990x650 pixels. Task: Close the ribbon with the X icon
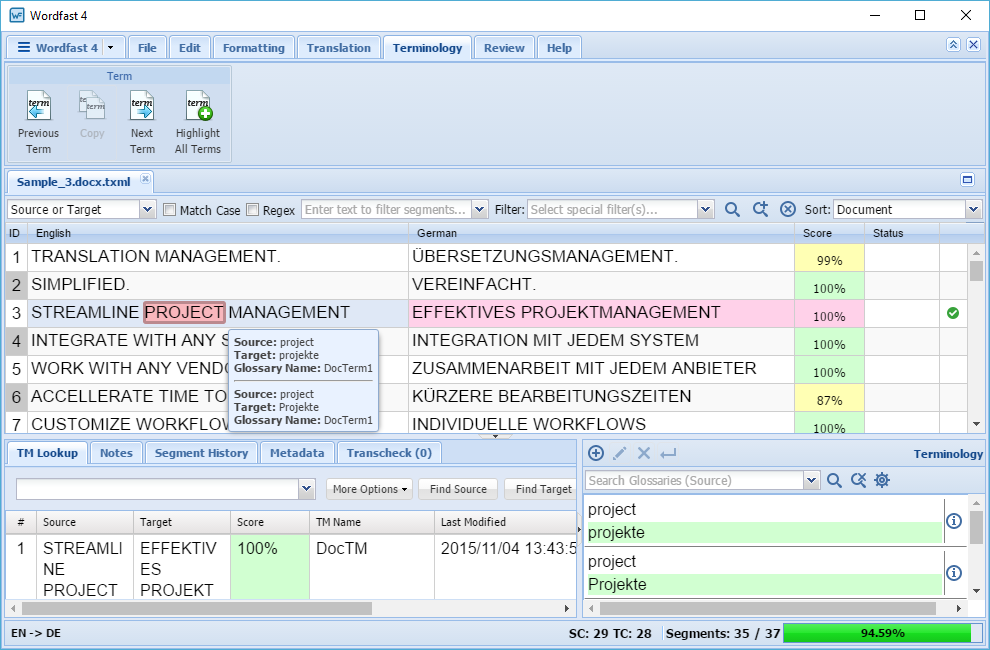coord(974,45)
